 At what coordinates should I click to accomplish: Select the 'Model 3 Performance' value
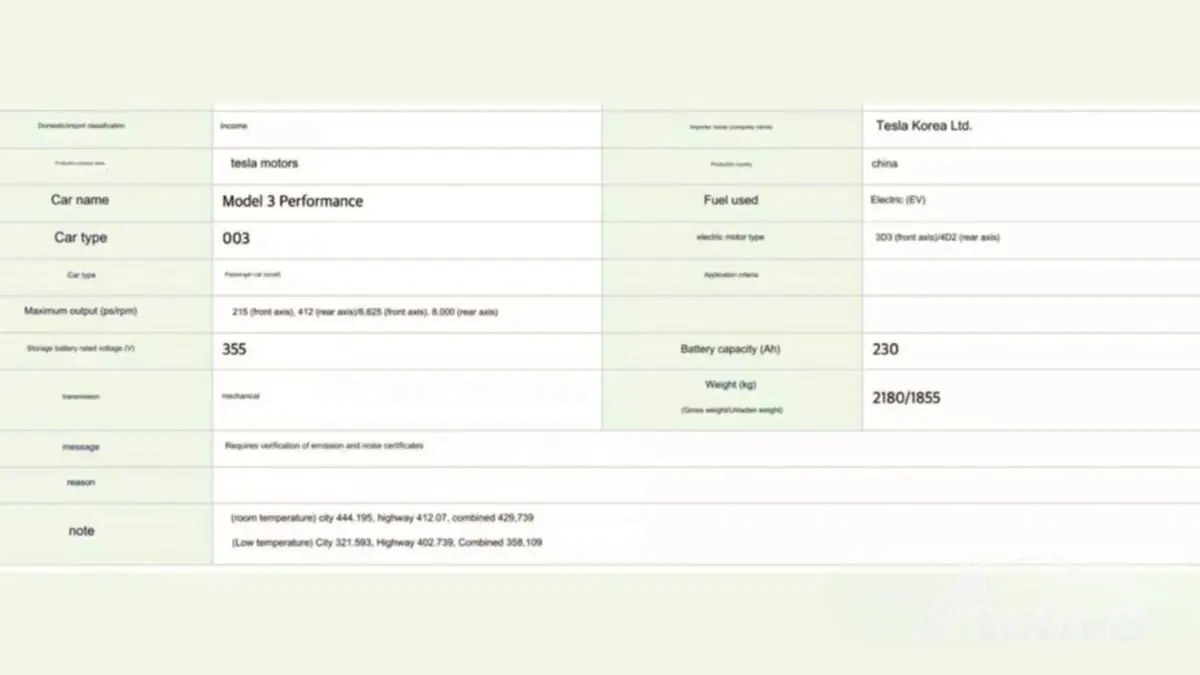(x=292, y=201)
